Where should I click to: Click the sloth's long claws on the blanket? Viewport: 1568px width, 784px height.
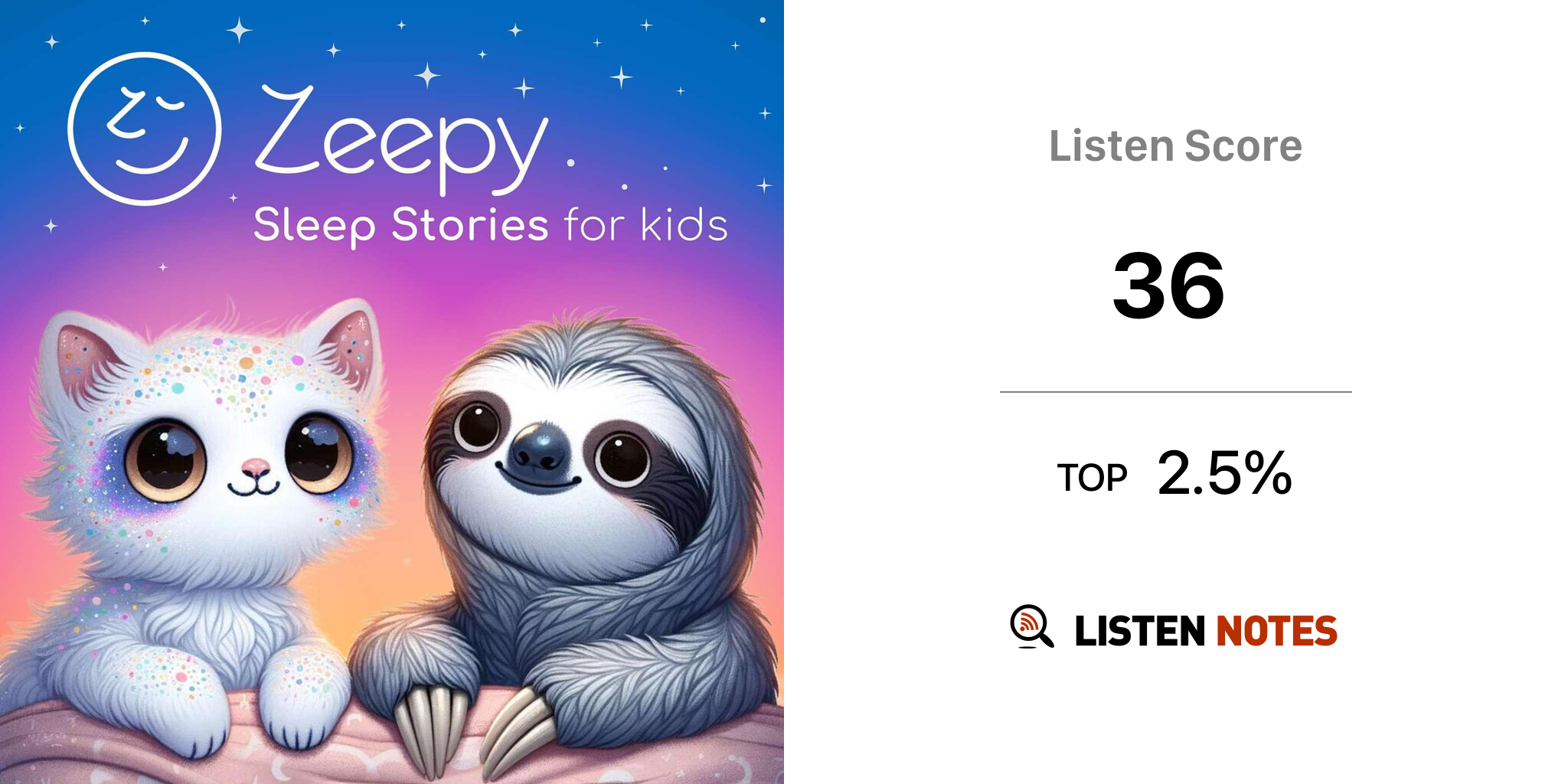(475, 729)
